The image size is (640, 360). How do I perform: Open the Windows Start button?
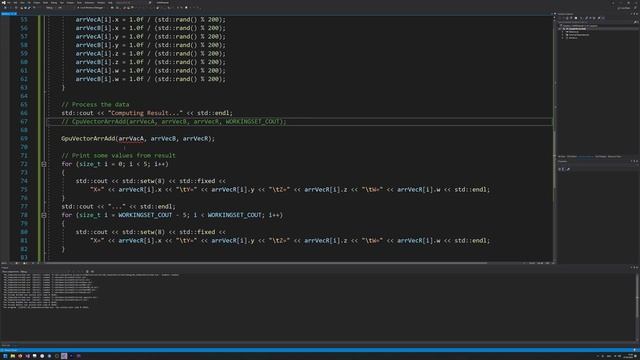point(5,356)
